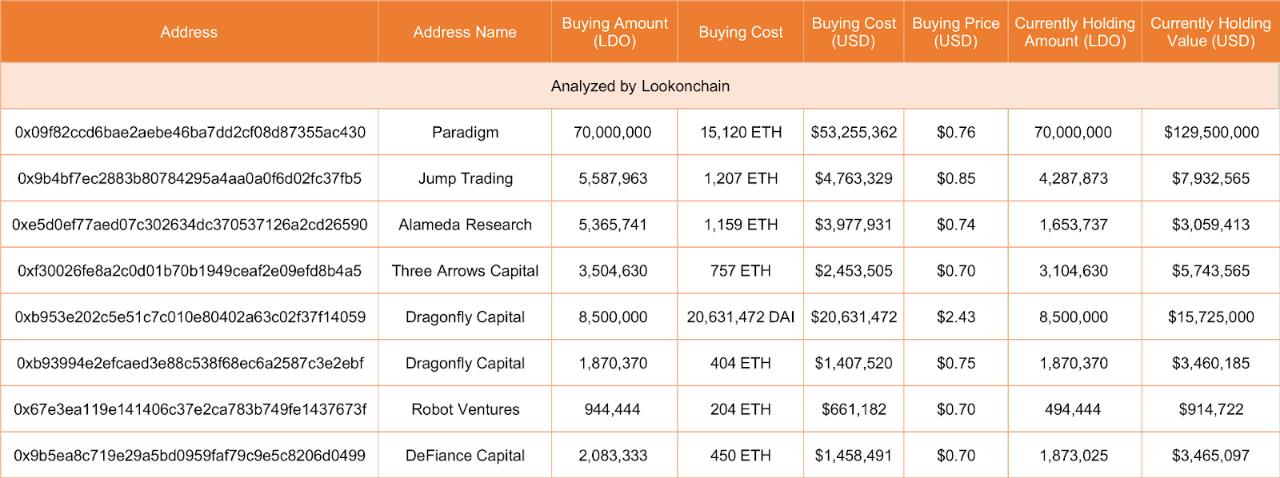Click the "Currently Holding Amount (LDO)" header
1280x478 pixels.
click(1075, 32)
